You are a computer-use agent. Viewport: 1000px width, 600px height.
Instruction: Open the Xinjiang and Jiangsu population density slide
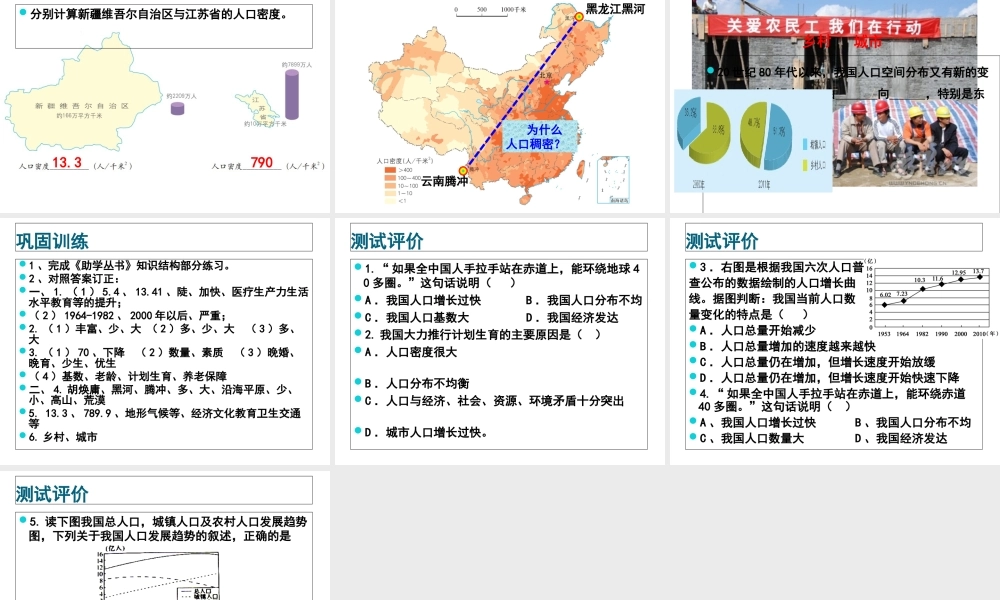(165, 105)
